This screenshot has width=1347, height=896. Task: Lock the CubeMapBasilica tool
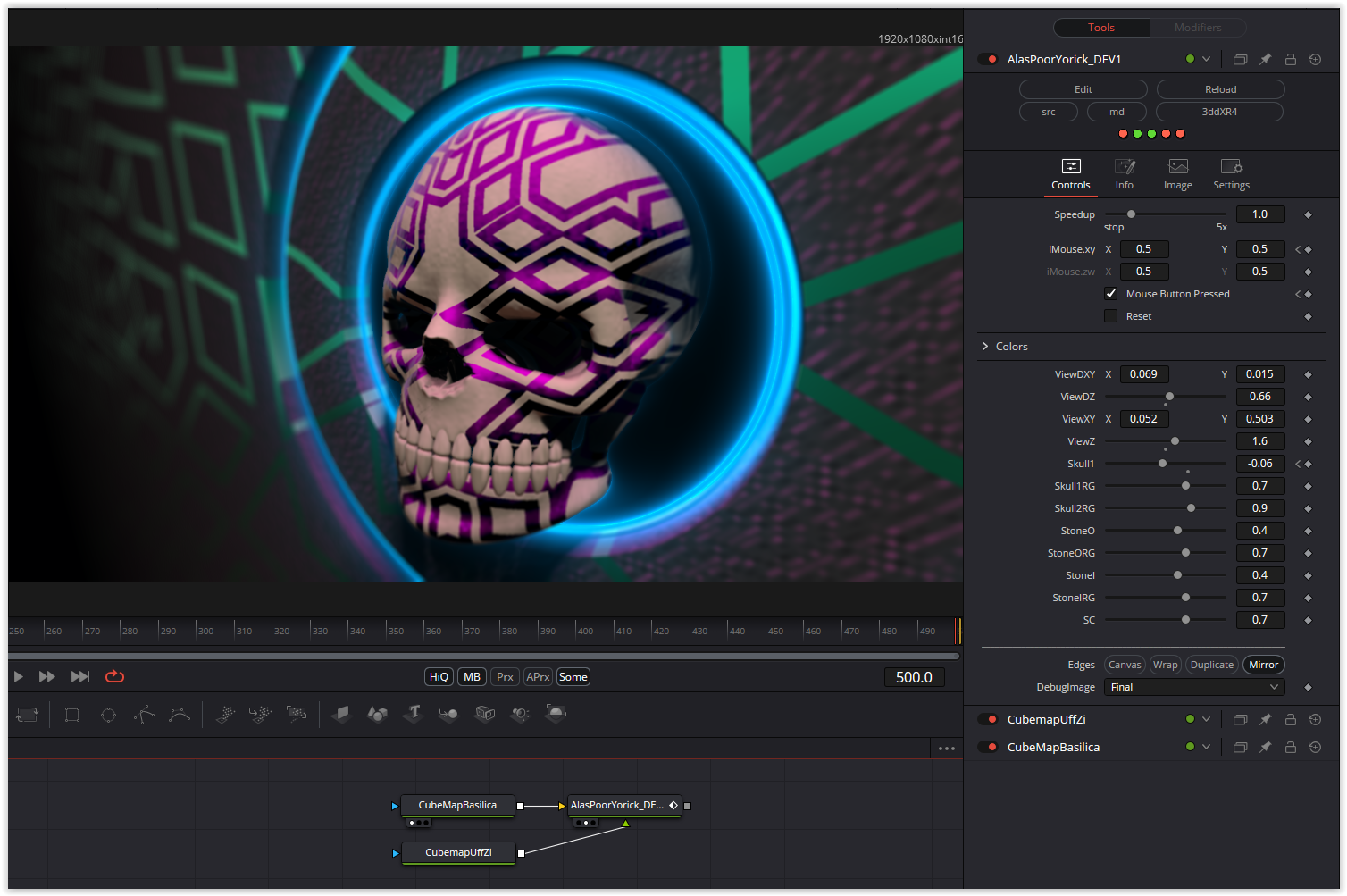click(x=1290, y=747)
